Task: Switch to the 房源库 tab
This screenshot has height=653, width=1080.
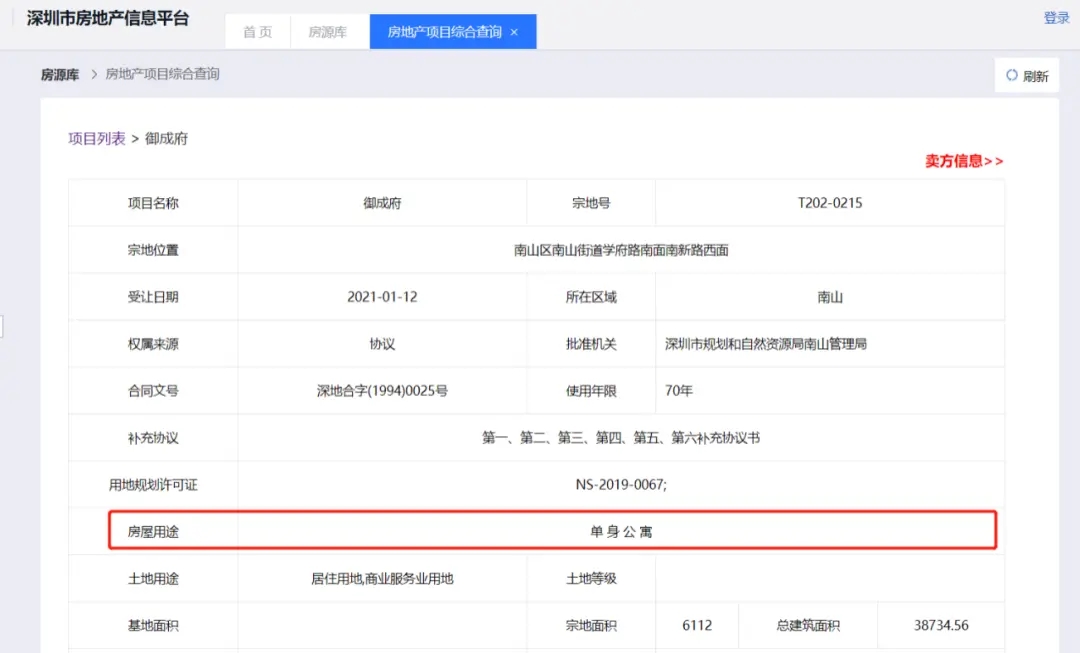Action: tap(328, 32)
